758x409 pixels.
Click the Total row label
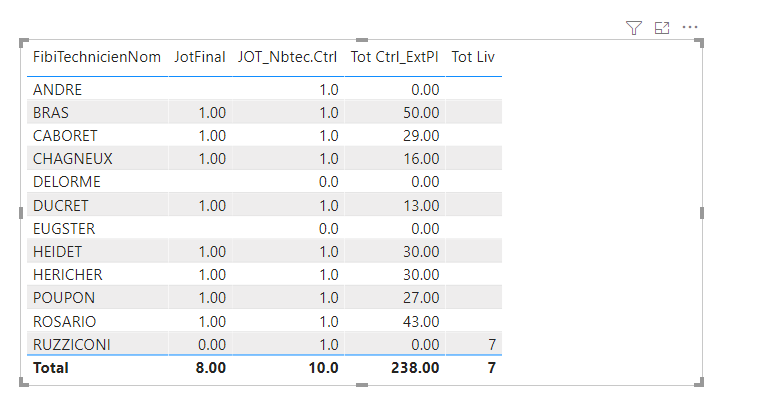(51, 368)
